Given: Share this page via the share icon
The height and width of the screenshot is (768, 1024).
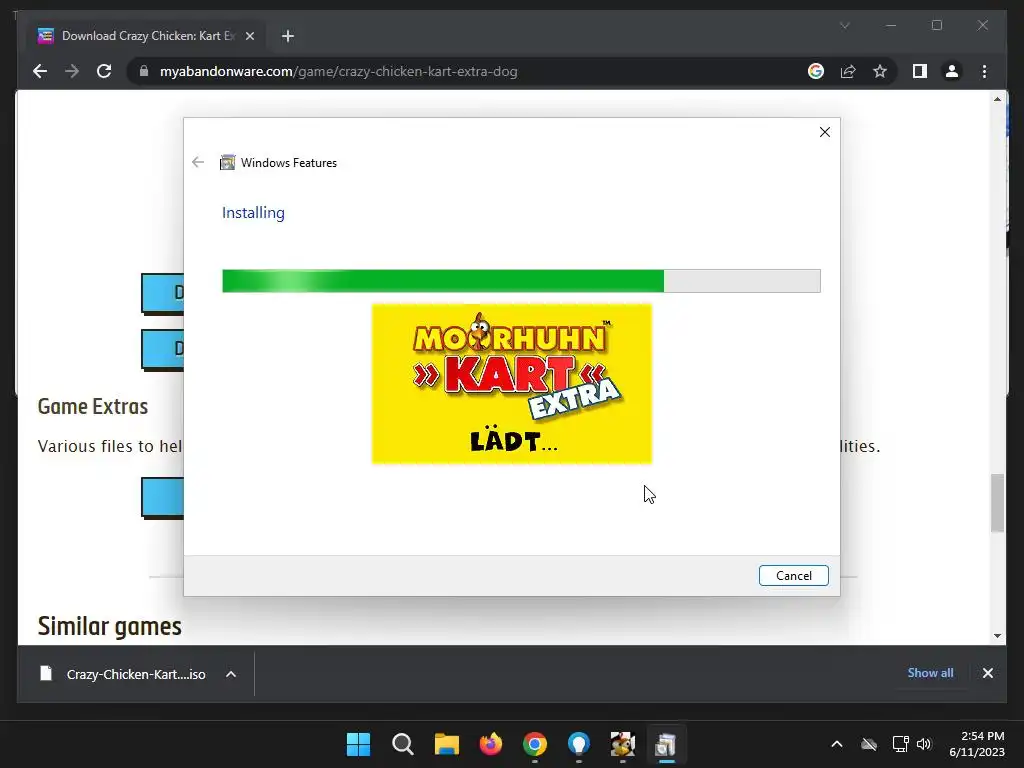Looking at the screenshot, I should coord(848,71).
